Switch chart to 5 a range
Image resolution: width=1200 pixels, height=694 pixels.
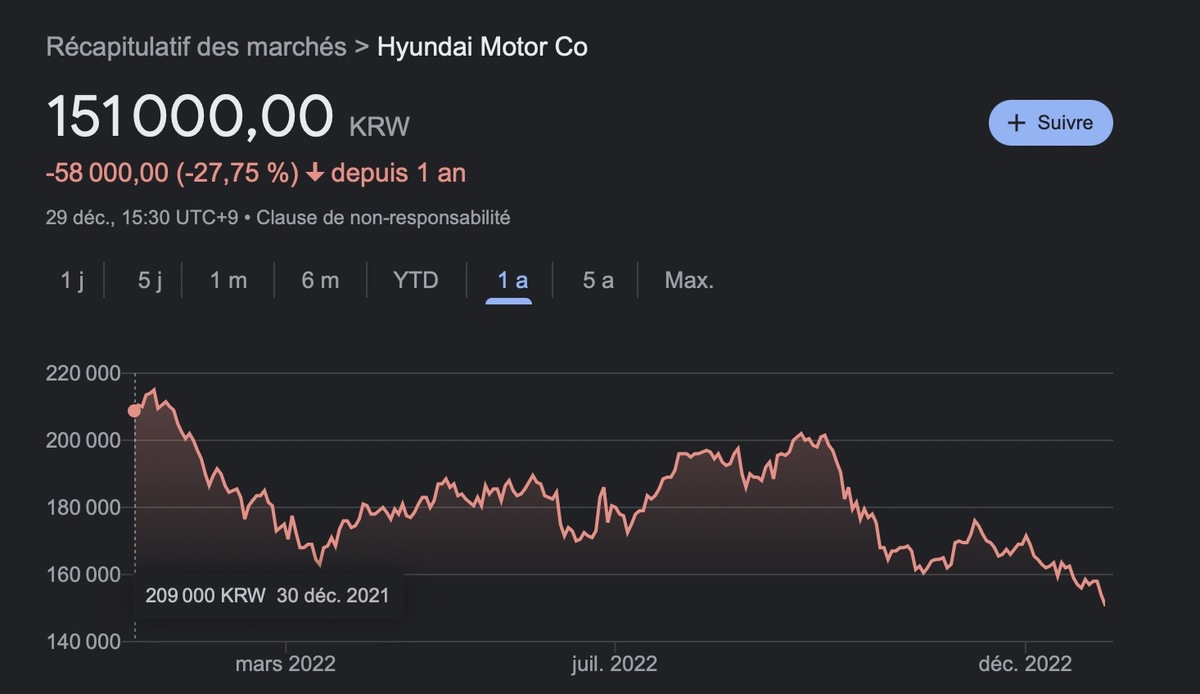598,281
